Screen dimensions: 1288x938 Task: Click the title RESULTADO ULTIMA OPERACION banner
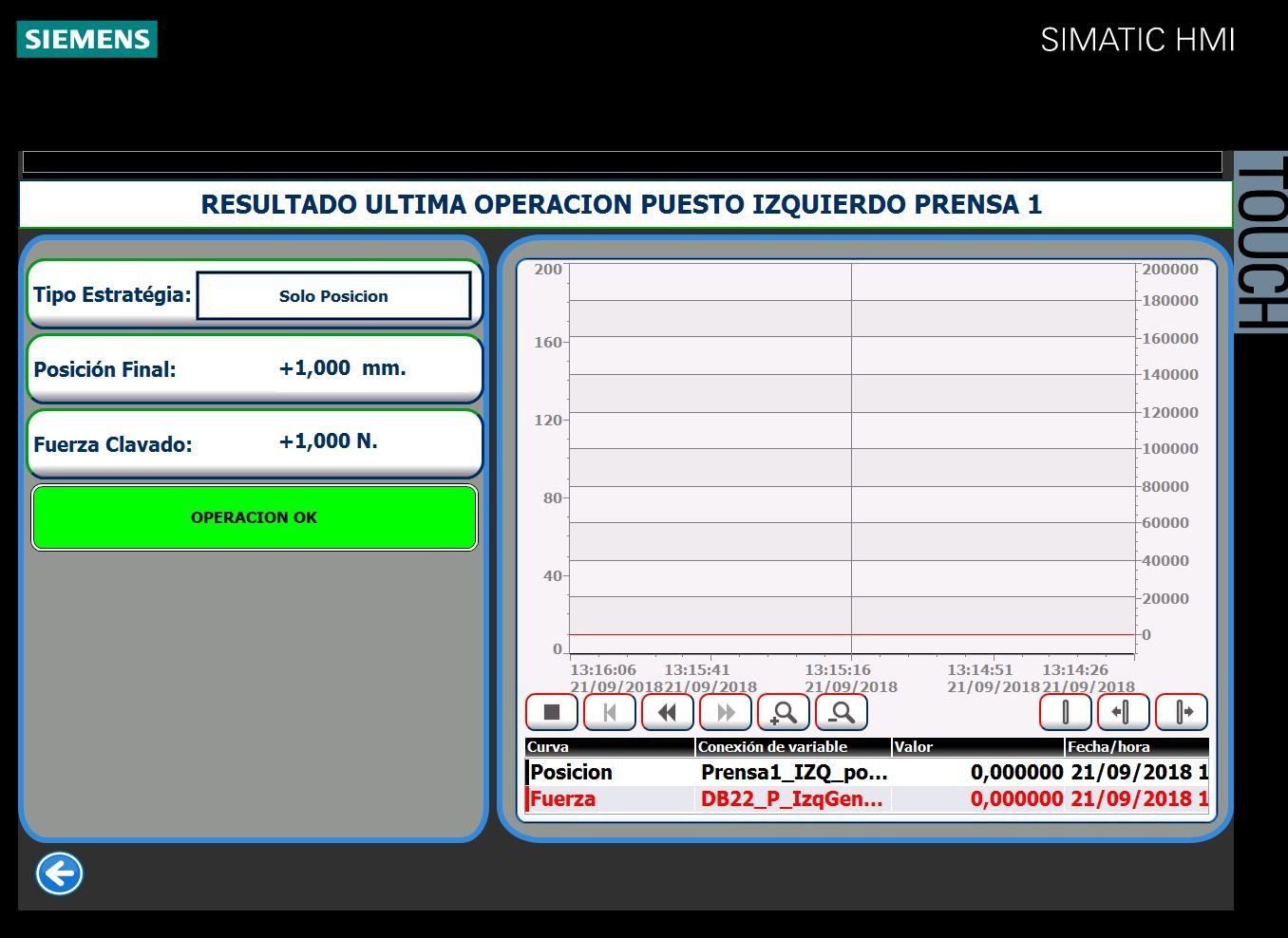tap(625, 204)
